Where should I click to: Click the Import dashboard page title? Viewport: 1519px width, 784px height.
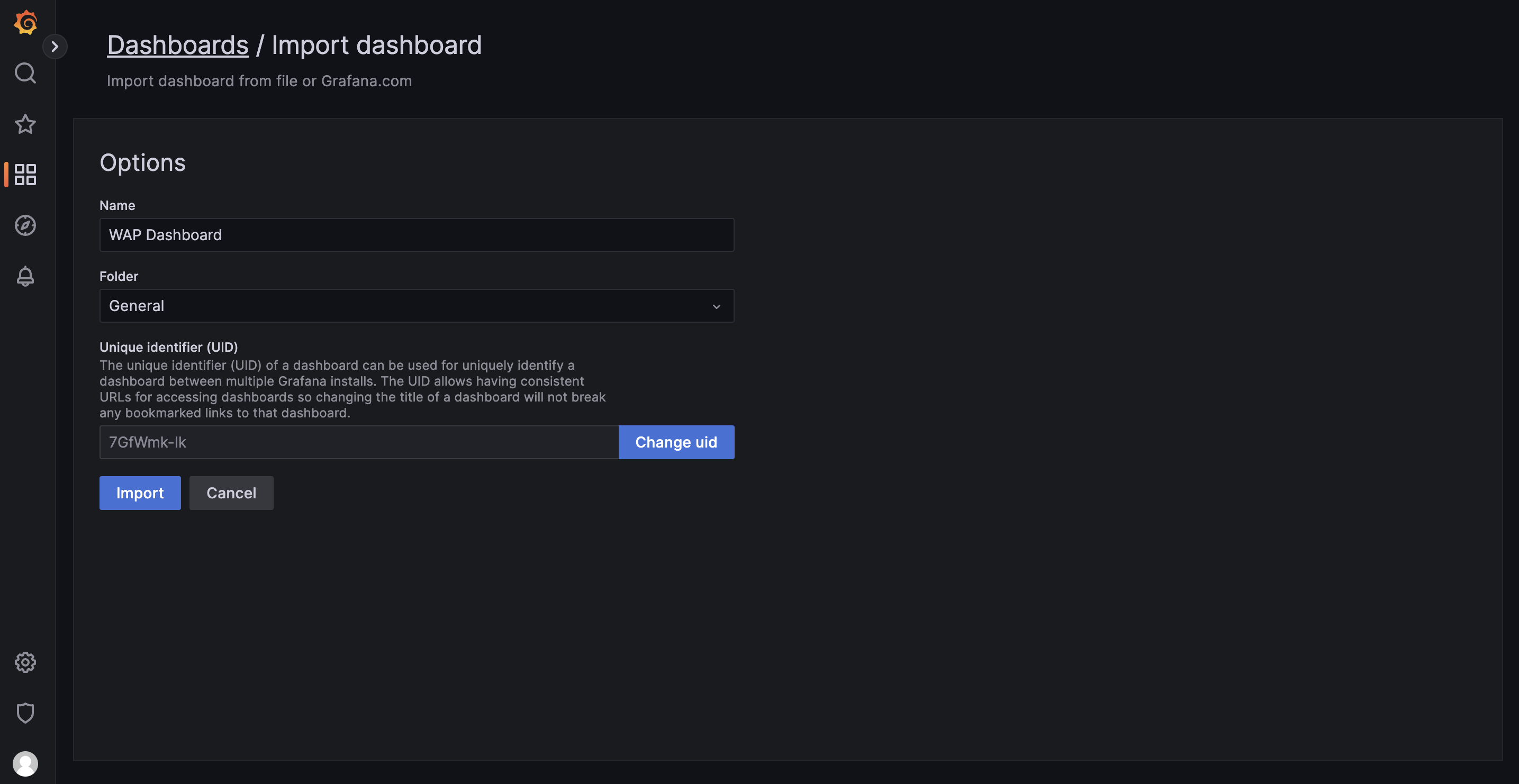(376, 45)
